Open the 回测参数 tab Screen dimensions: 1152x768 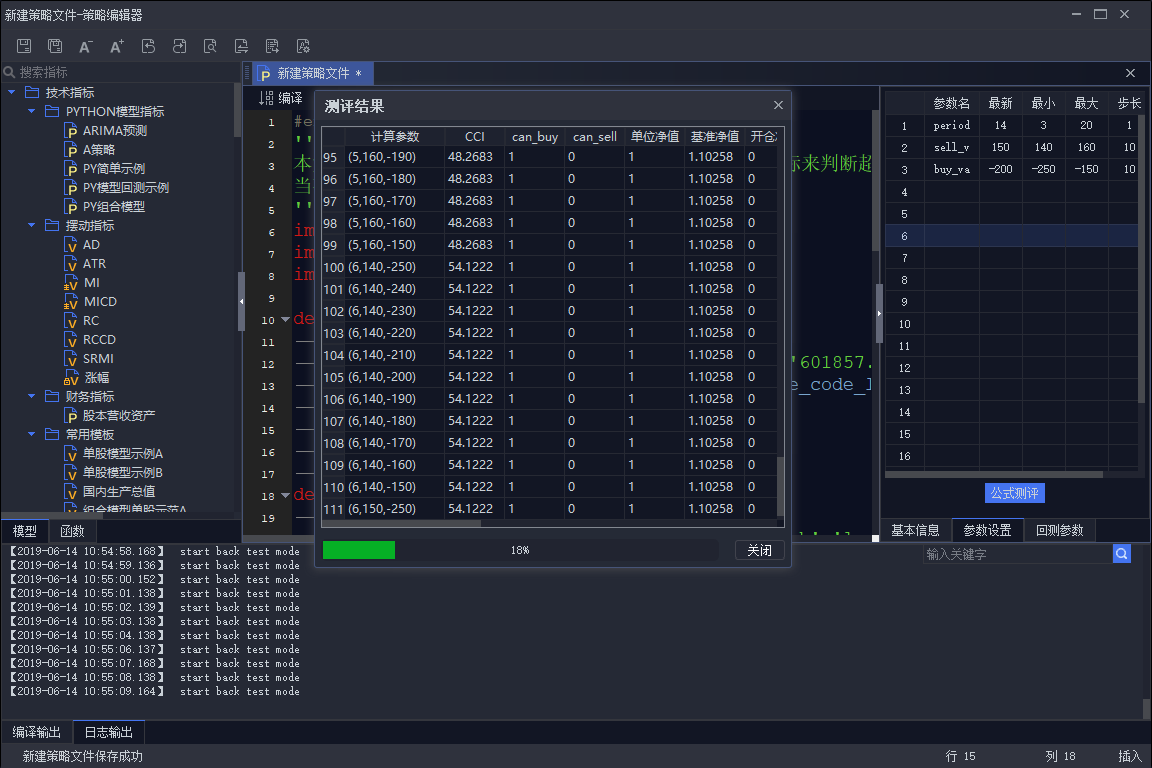1059,531
